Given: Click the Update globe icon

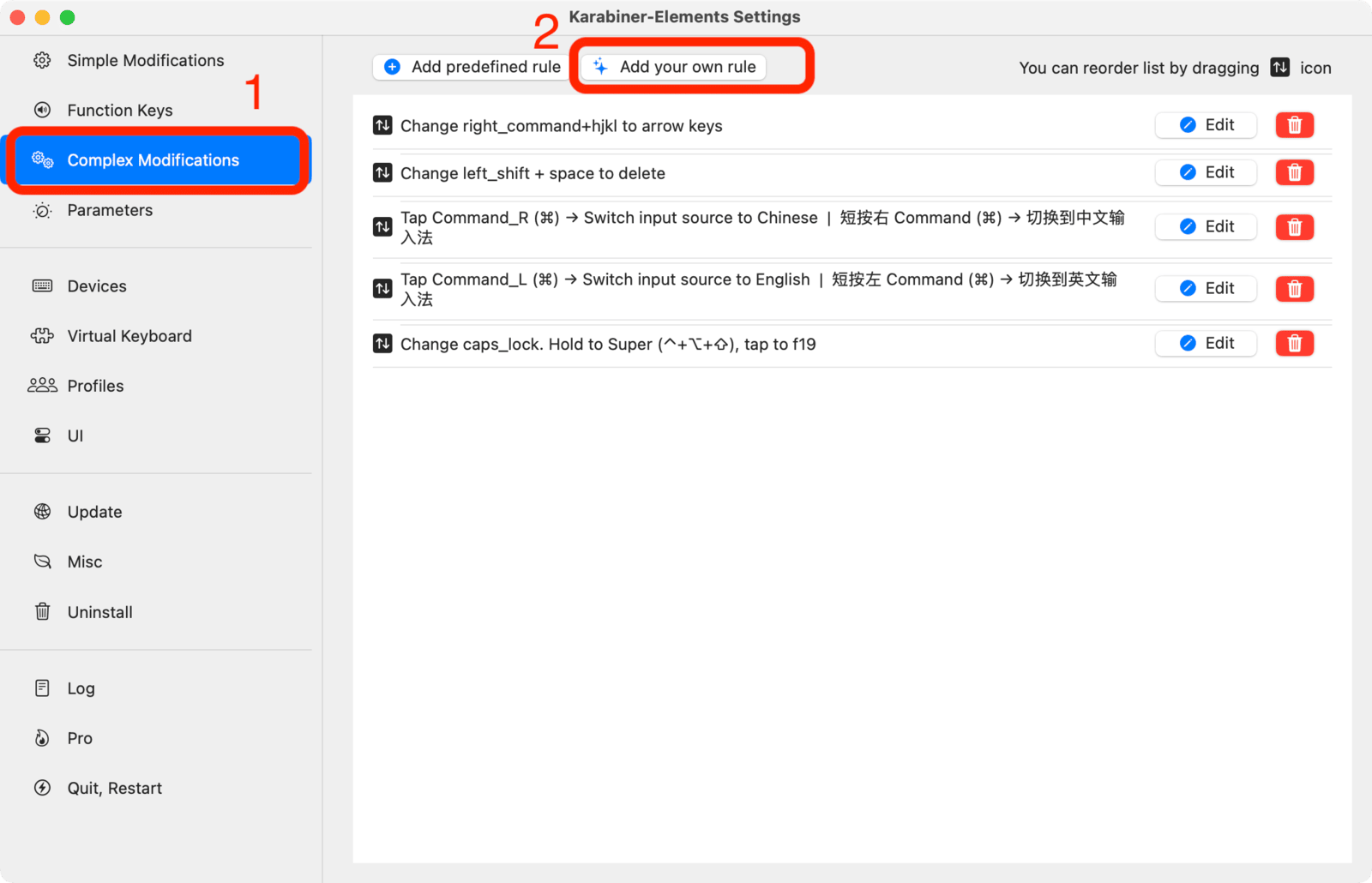Looking at the screenshot, I should tap(42, 512).
